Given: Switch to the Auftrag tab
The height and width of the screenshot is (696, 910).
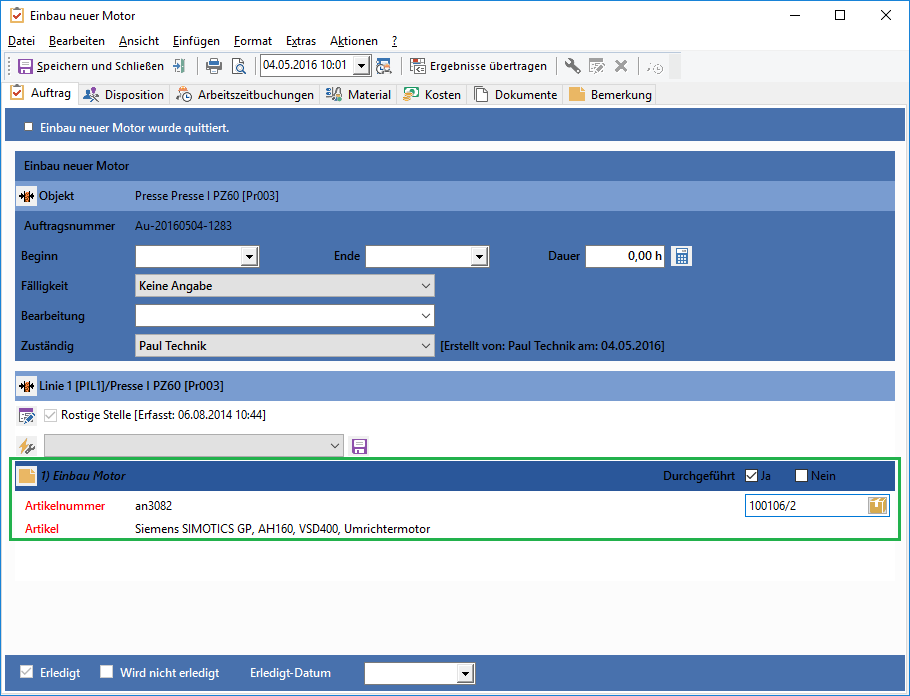Looking at the screenshot, I should 41,93.
